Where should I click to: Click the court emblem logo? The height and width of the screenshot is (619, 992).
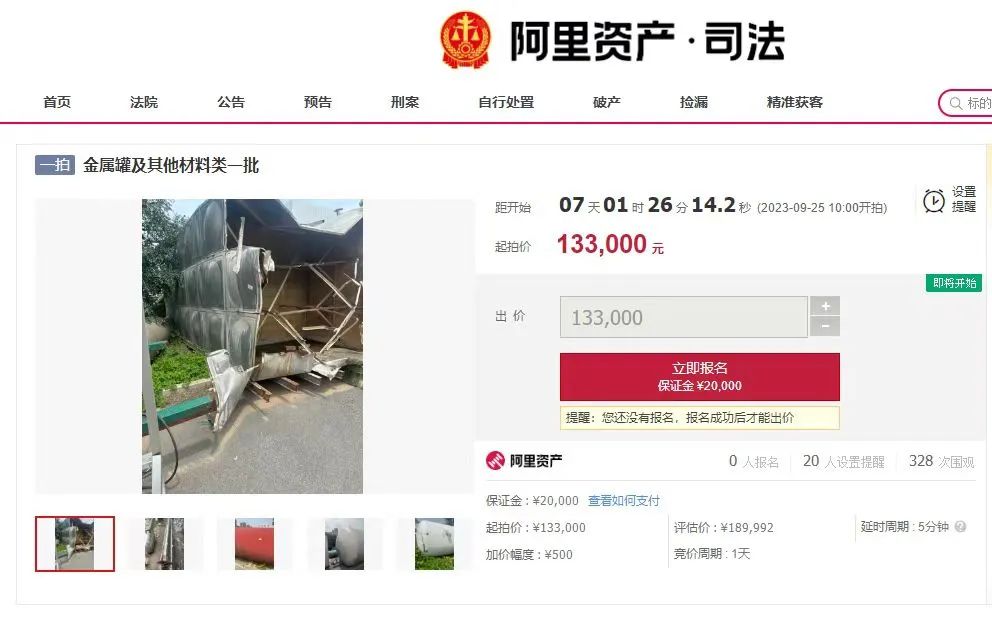point(466,40)
